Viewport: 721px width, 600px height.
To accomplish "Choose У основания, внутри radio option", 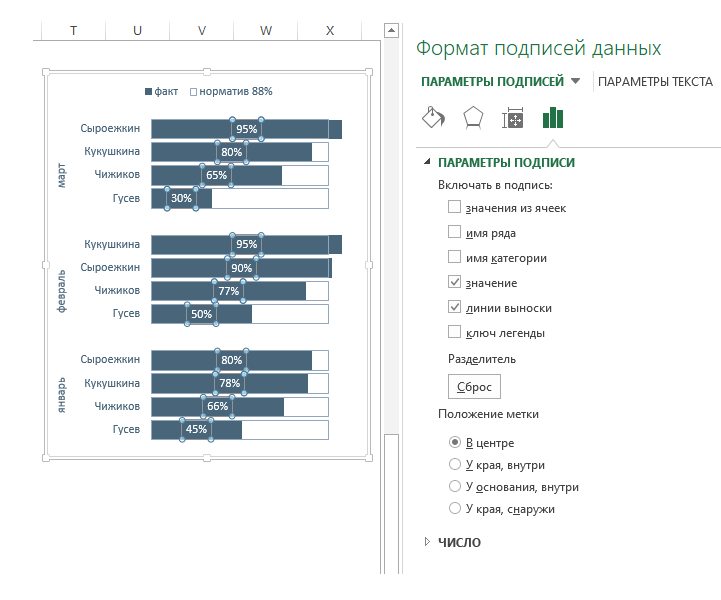I will pos(455,487).
